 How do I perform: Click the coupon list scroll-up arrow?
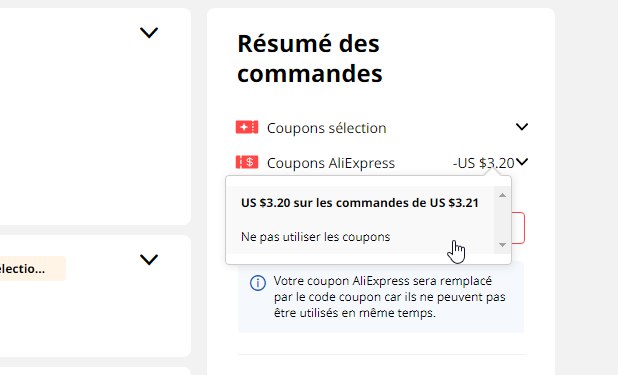pyautogui.click(x=502, y=195)
